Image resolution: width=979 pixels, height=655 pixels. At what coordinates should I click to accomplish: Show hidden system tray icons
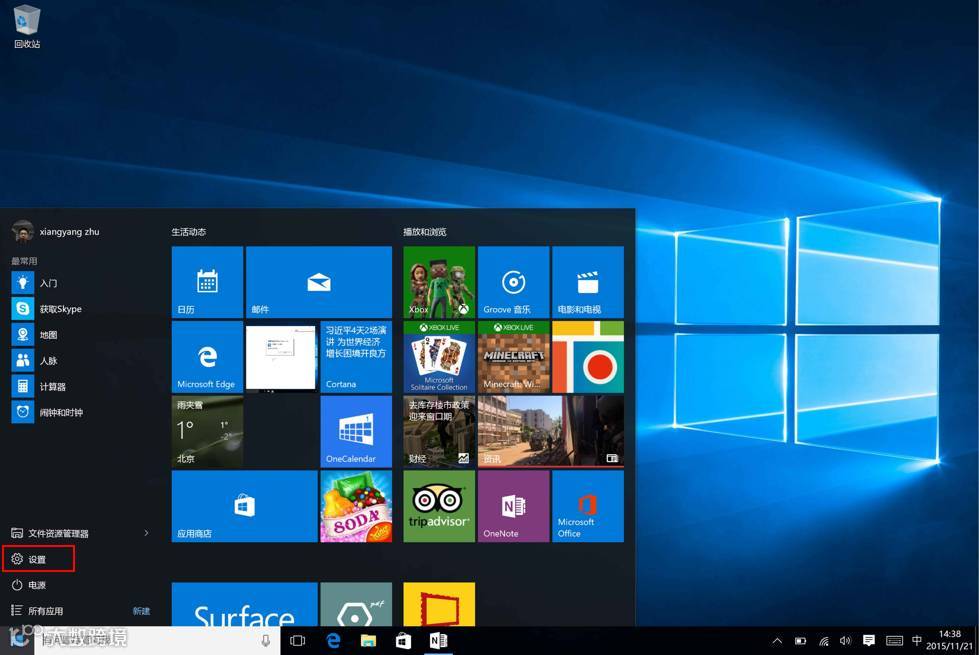click(777, 641)
